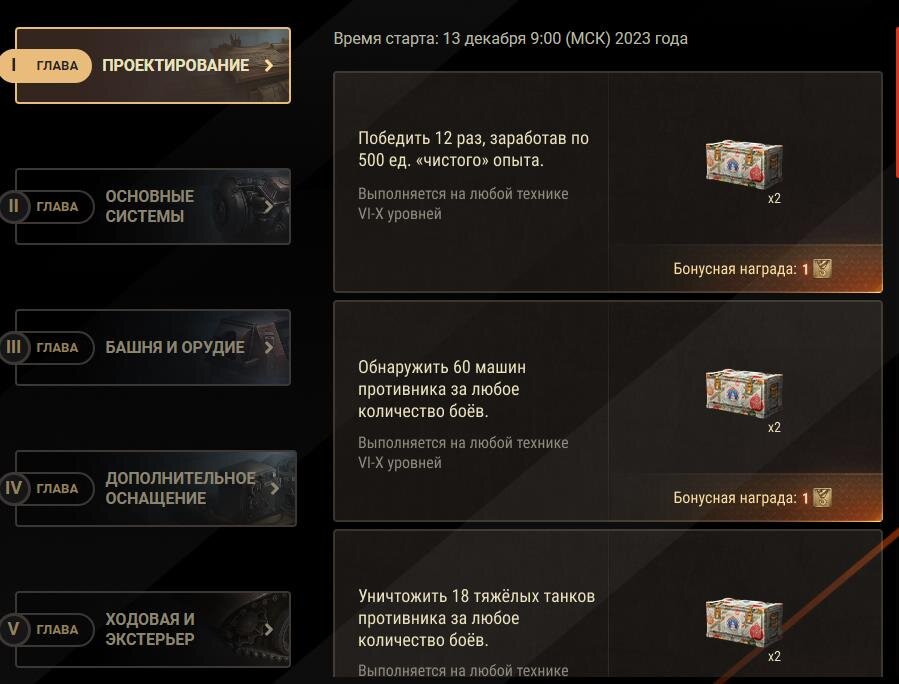Select the Roman numeral V chapter badge

click(14, 629)
